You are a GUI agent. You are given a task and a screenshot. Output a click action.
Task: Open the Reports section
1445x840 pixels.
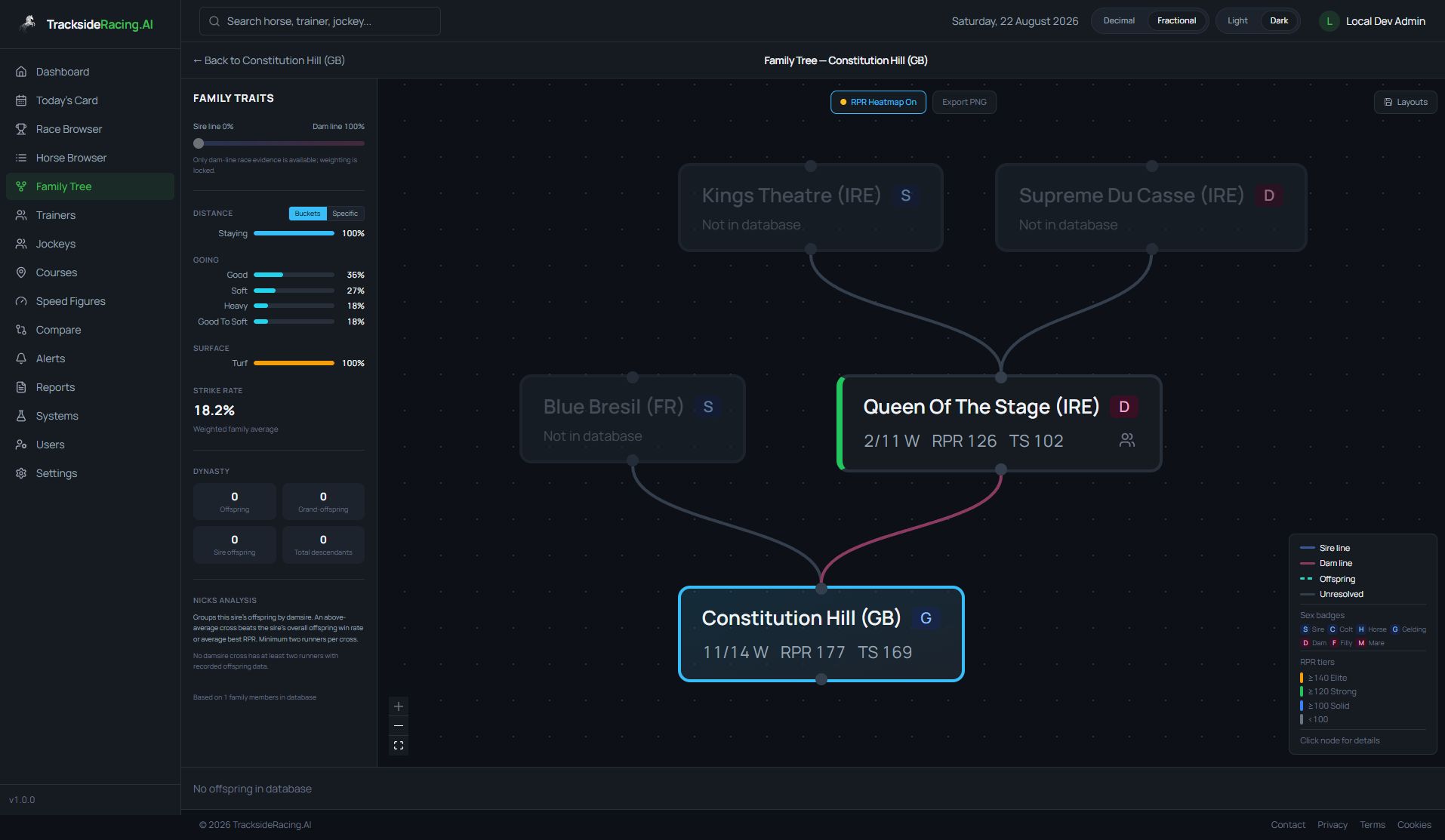click(90, 387)
